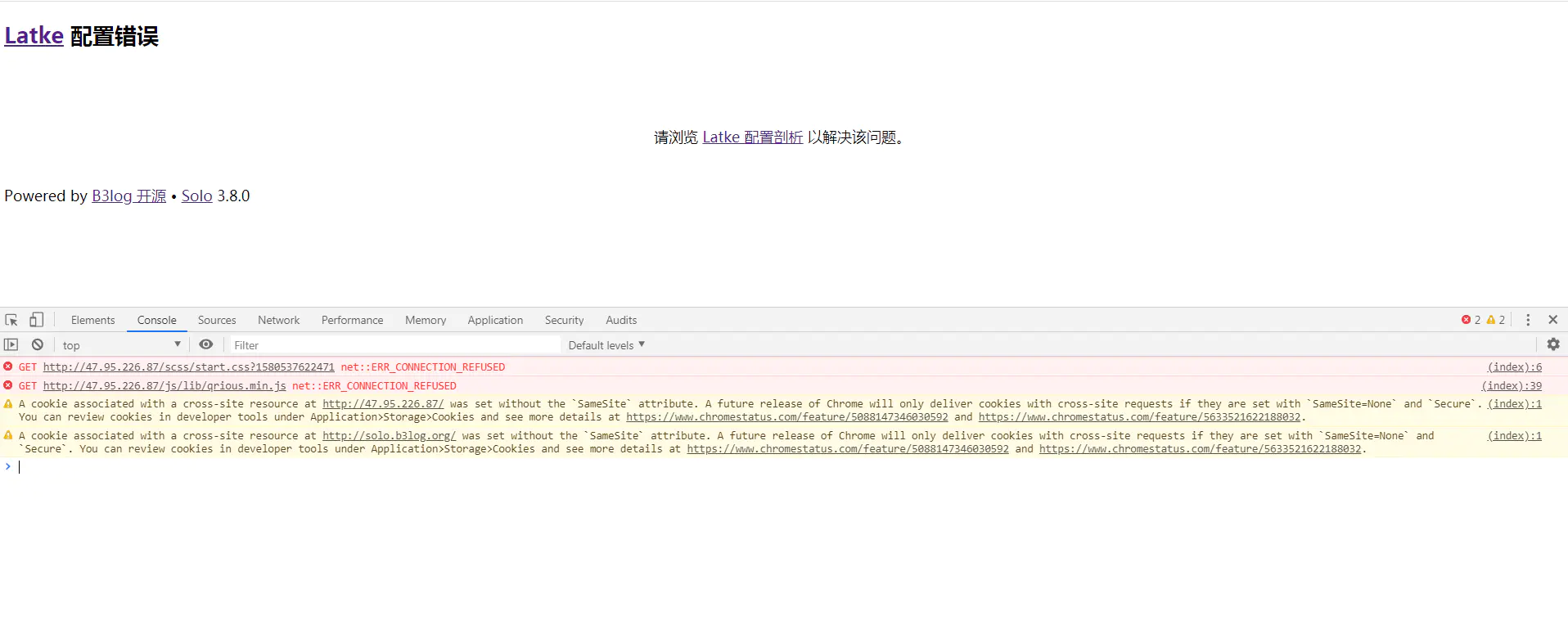Open the Sources tab

[x=217, y=320]
